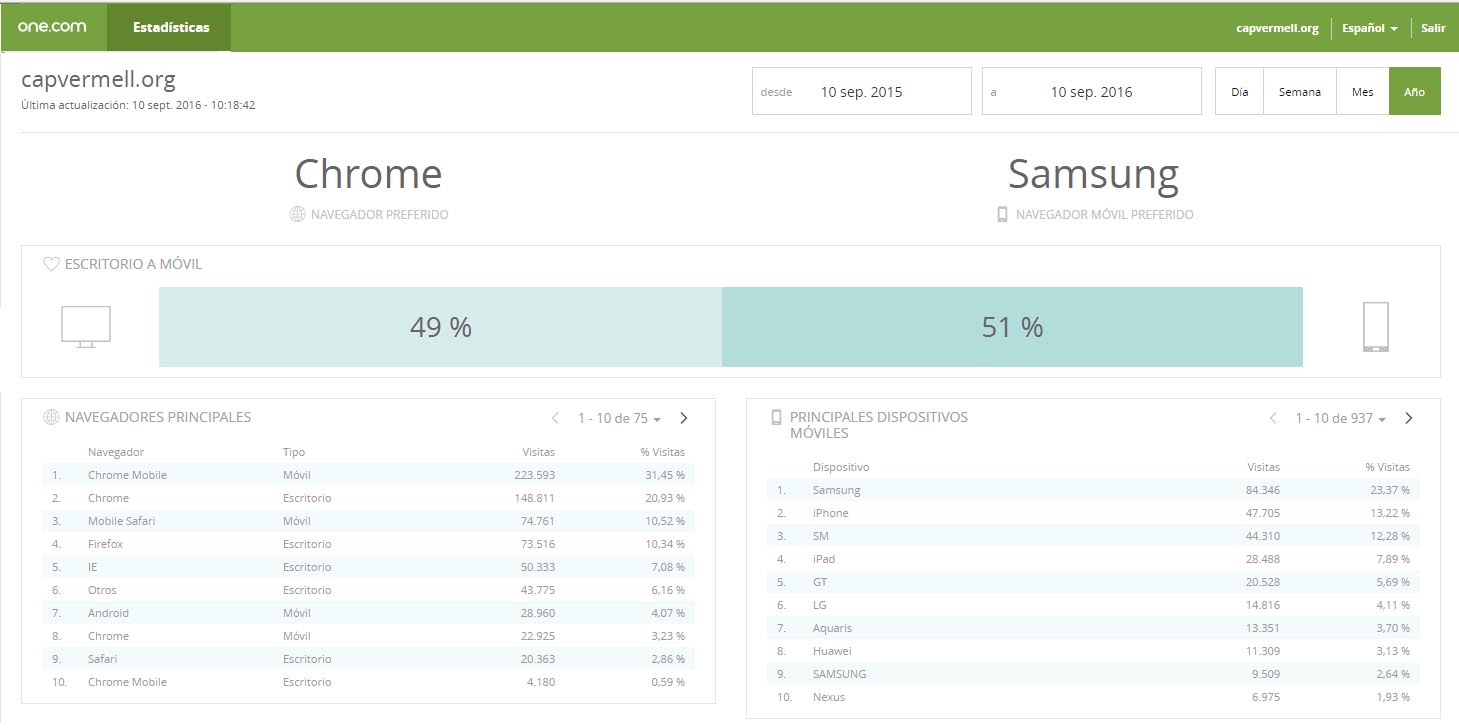1459x728 pixels.
Task: Go to previous page of mobile devices
Action: pos(1273,418)
